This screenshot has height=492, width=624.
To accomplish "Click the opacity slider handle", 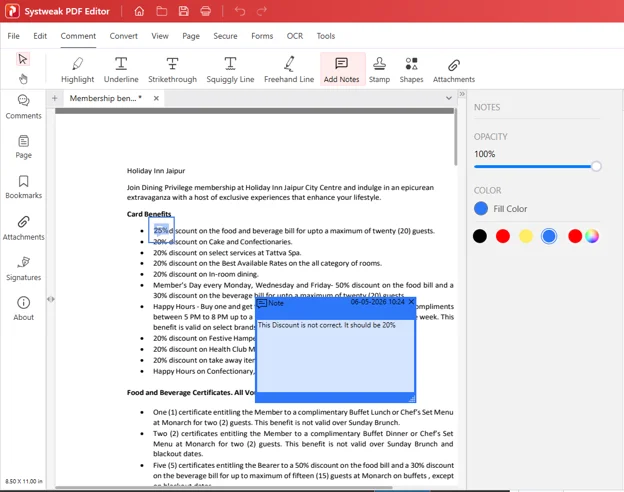I will pos(596,166).
